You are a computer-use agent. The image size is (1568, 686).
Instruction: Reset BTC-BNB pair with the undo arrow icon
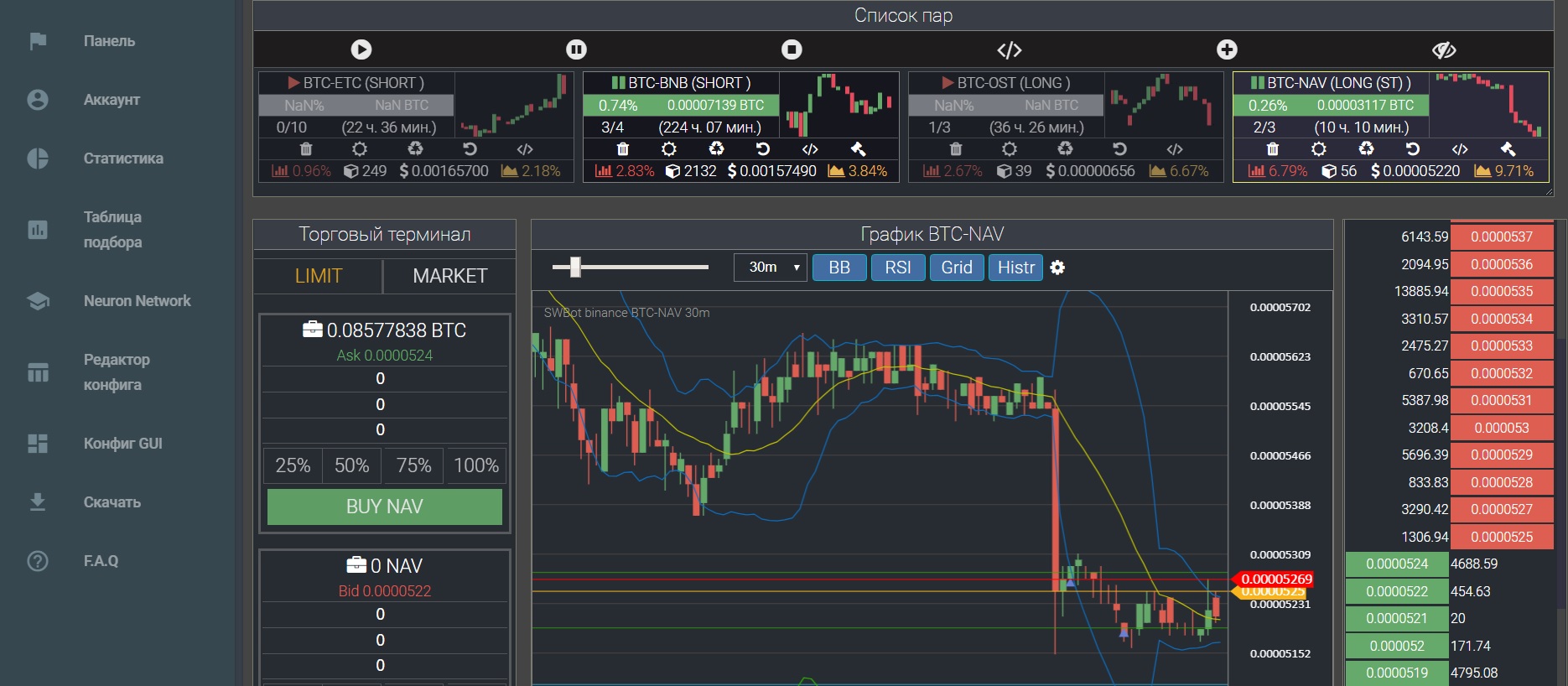point(762,149)
